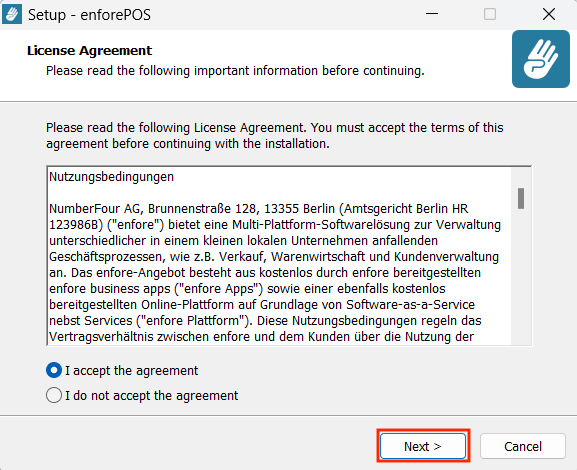Cancel the installation
Image resolution: width=577 pixels, height=470 pixels.
point(523,446)
